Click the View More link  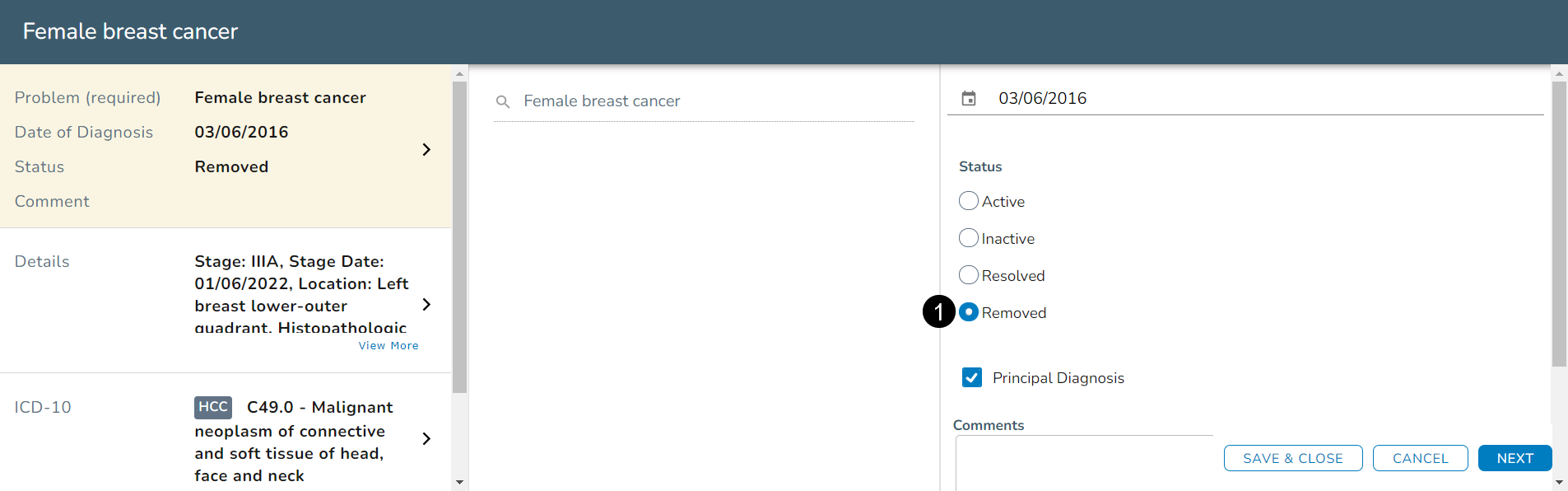tap(389, 346)
